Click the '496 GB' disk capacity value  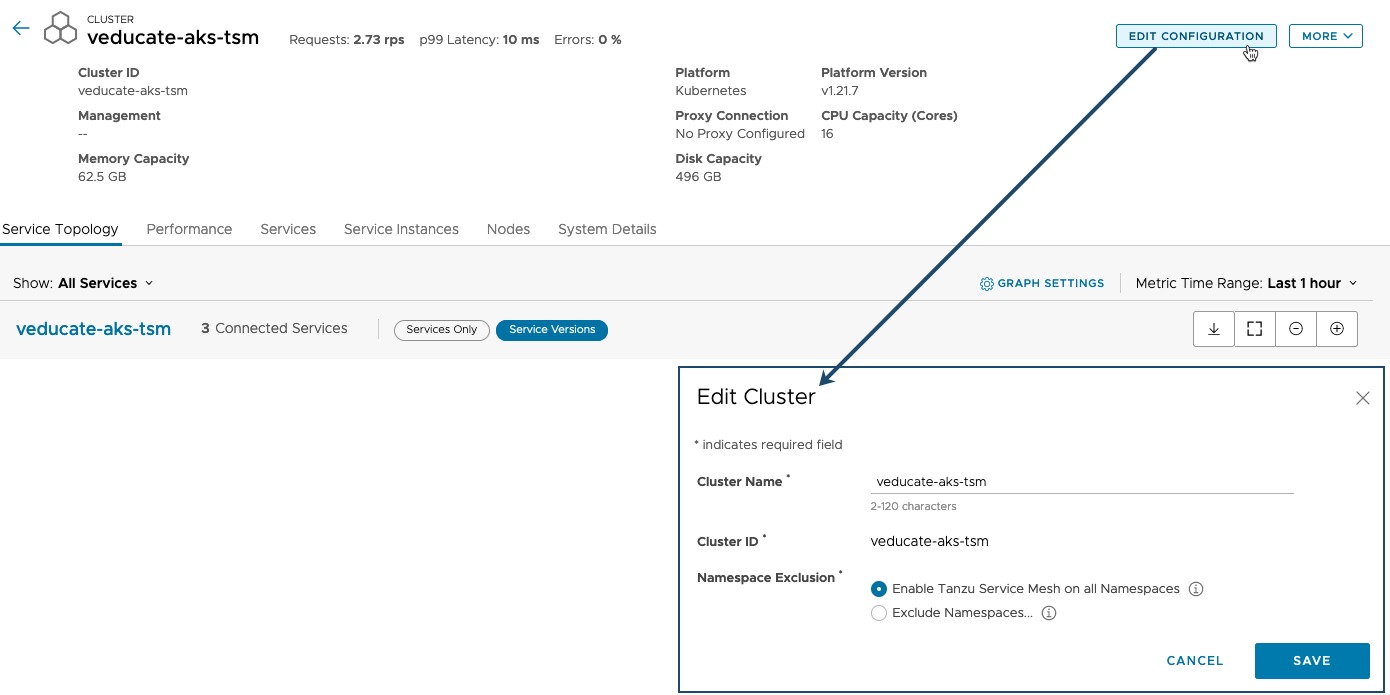pos(698,177)
